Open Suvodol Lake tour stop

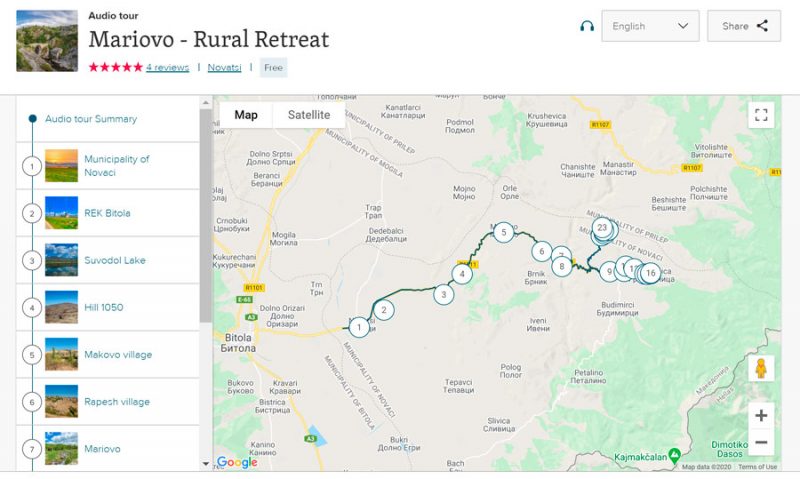115,260
